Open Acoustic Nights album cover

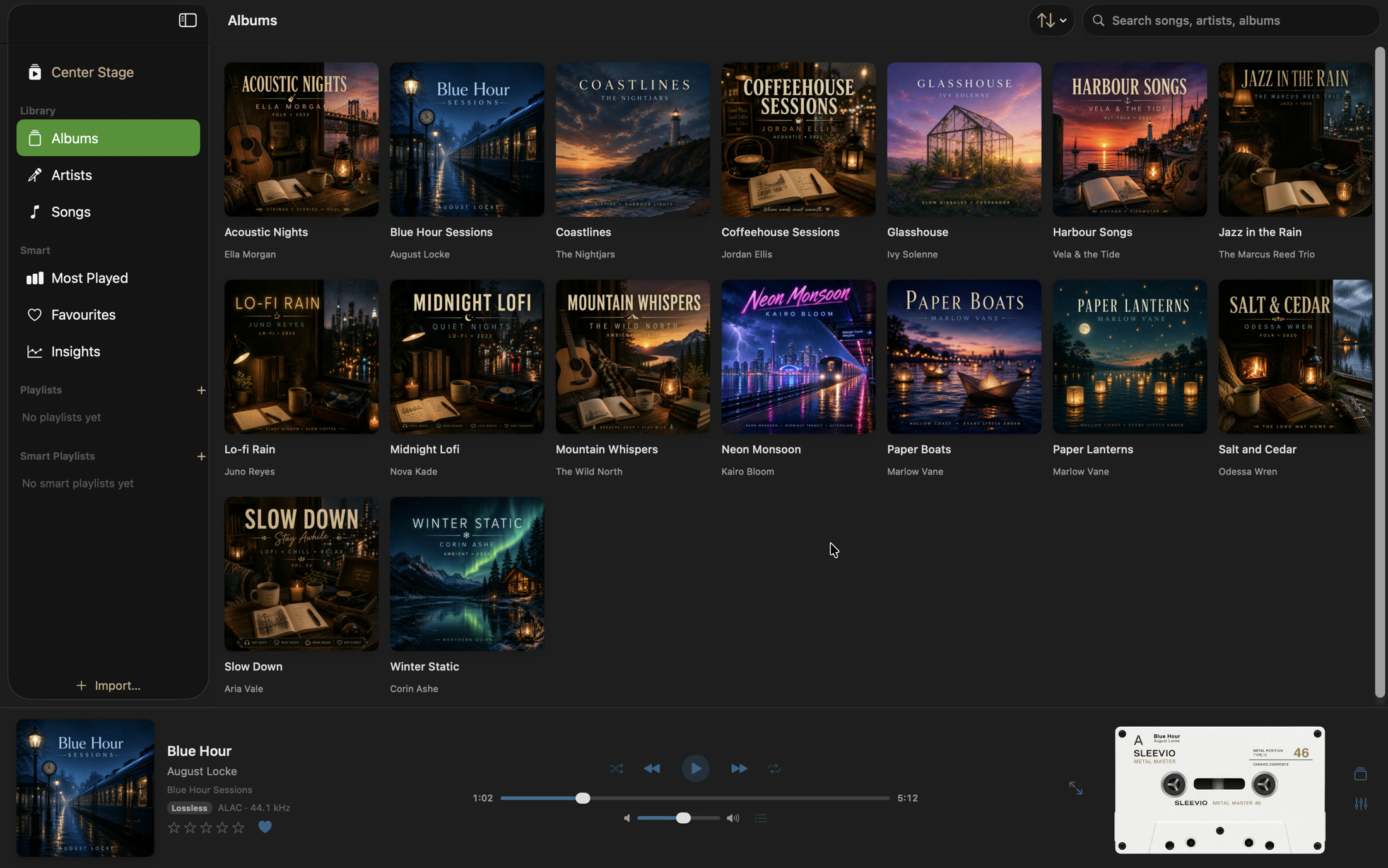(302, 139)
